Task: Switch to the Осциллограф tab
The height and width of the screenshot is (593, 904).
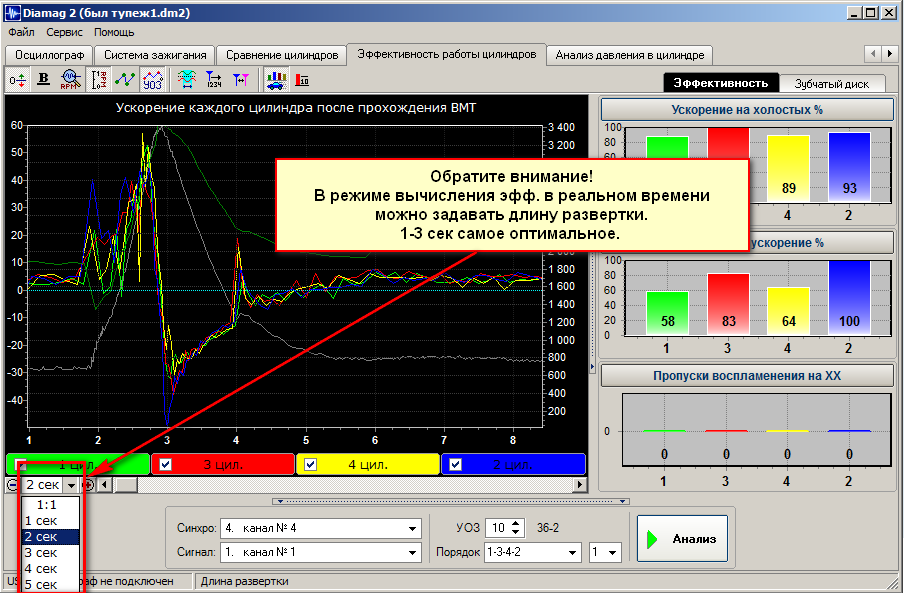Action: point(50,55)
